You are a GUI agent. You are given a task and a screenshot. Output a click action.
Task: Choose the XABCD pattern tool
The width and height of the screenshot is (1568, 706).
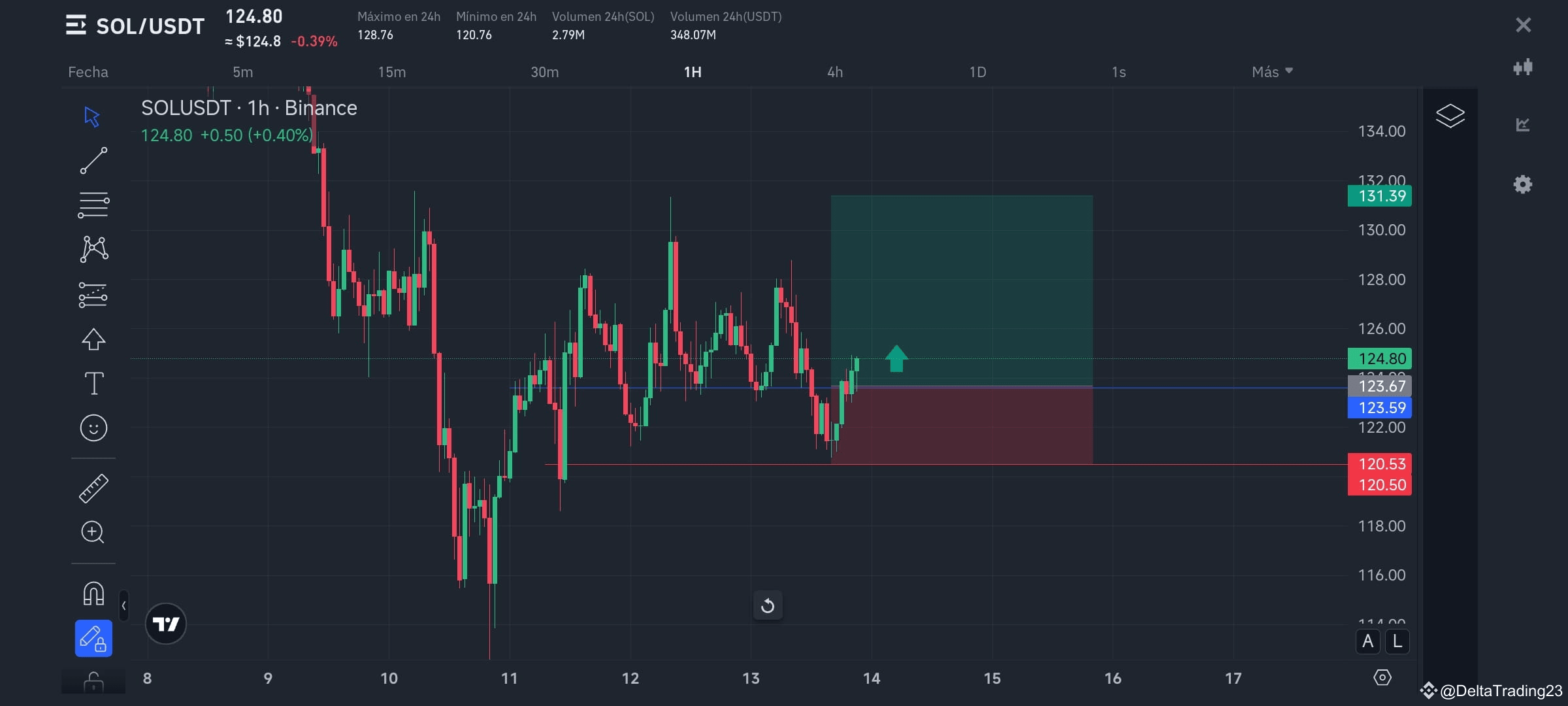click(93, 249)
